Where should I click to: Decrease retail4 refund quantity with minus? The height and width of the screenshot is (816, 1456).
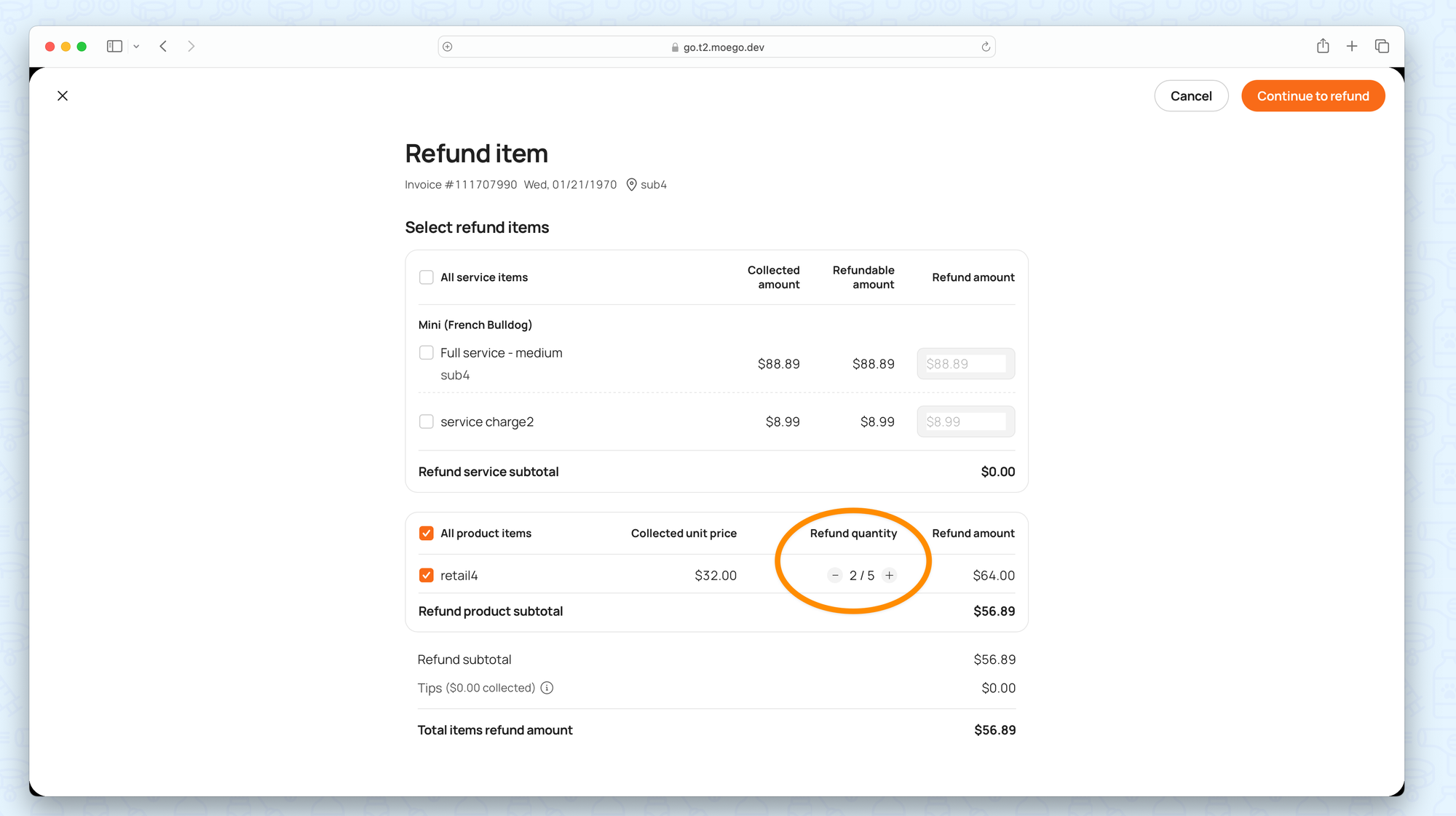click(835, 575)
